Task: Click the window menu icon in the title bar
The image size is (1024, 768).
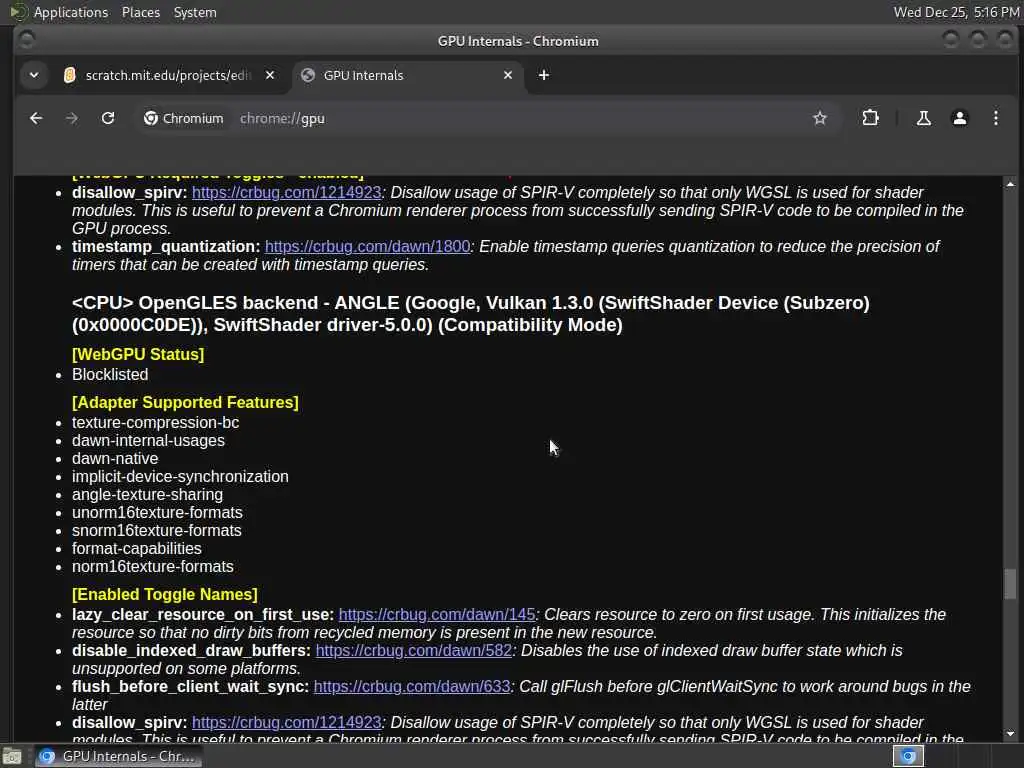Action: click(27, 40)
